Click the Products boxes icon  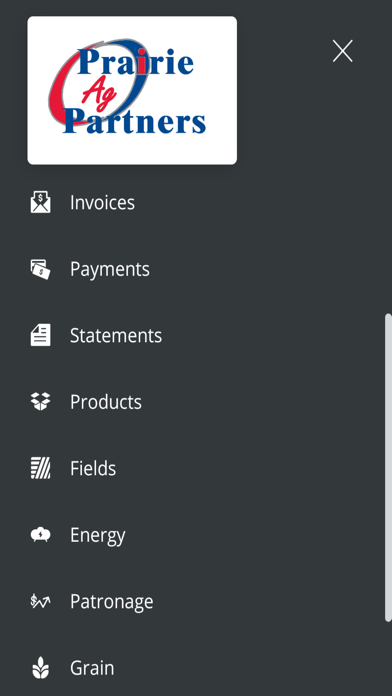pos(40,401)
